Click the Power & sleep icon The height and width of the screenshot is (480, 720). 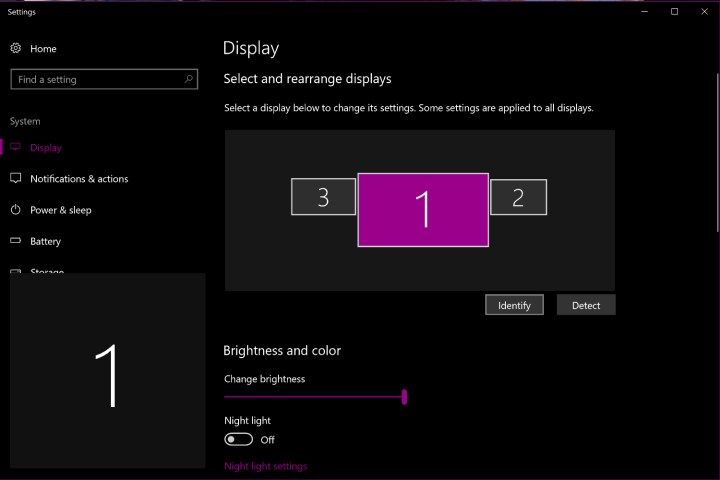(16, 210)
